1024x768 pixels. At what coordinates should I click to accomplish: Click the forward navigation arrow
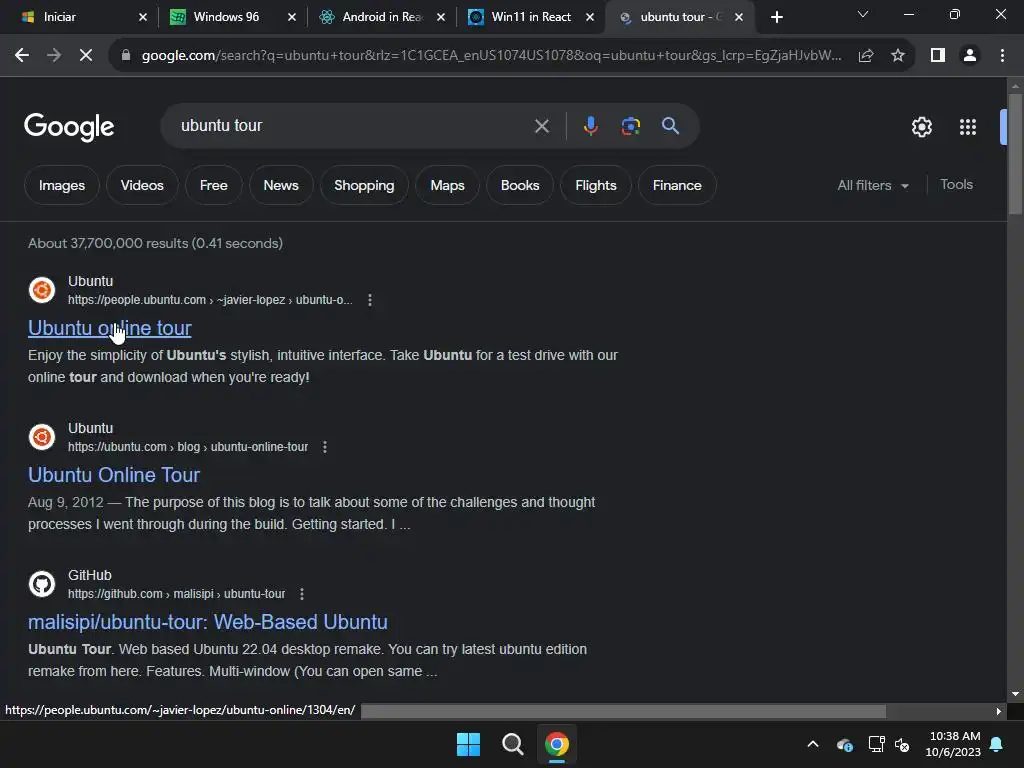pyautogui.click(x=54, y=56)
